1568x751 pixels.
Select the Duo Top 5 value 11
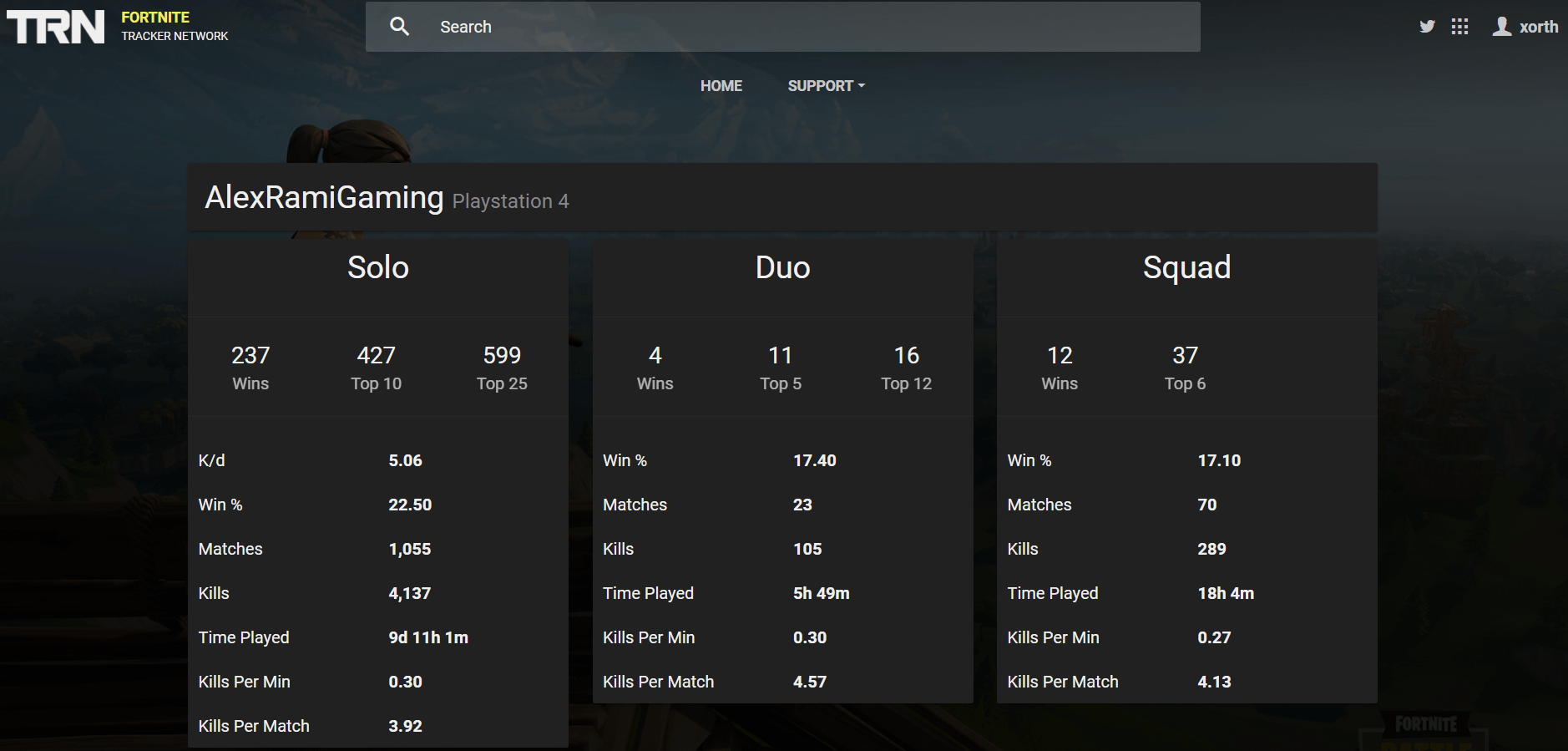[x=781, y=356]
